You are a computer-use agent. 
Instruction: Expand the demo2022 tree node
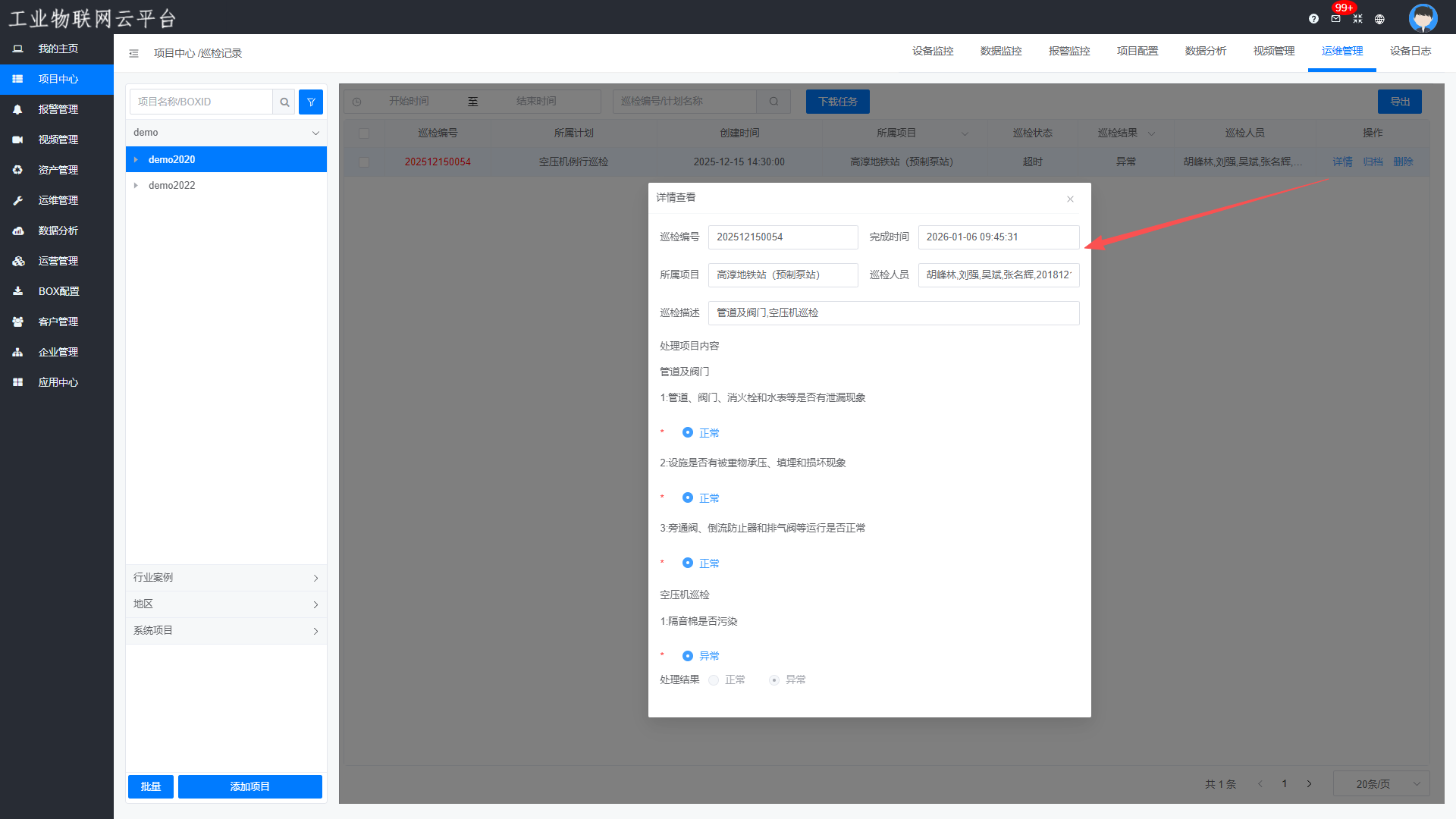(136, 185)
